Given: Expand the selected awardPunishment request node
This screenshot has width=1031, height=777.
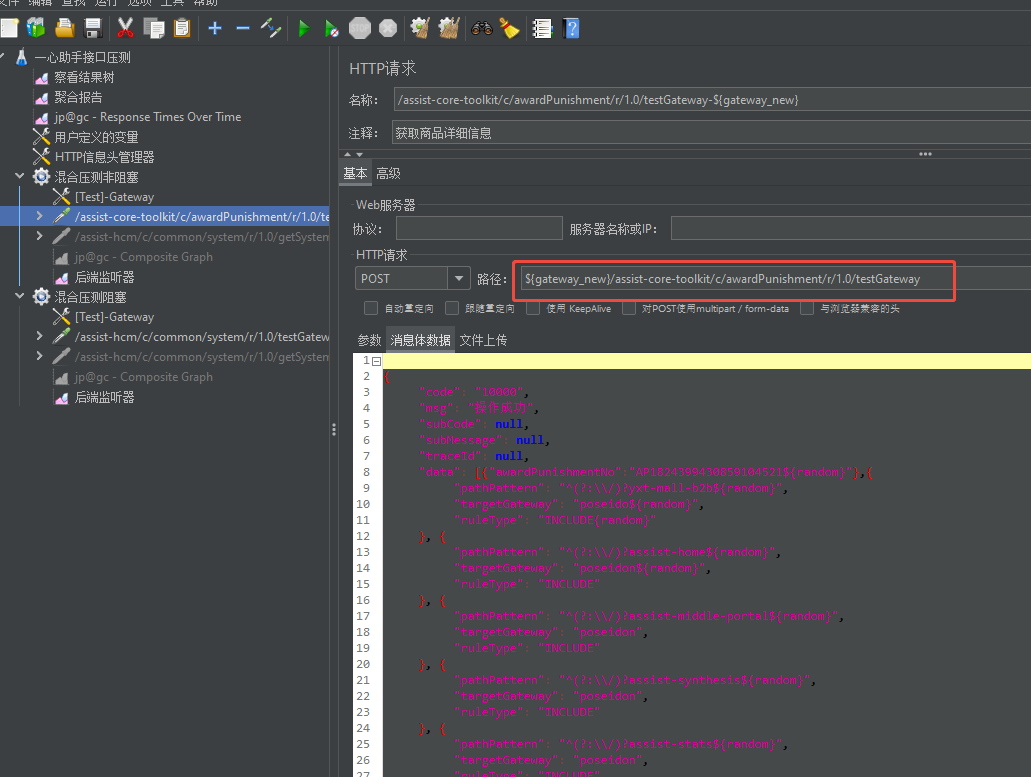Looking at the screenshot, I should (x=39, y=217).
